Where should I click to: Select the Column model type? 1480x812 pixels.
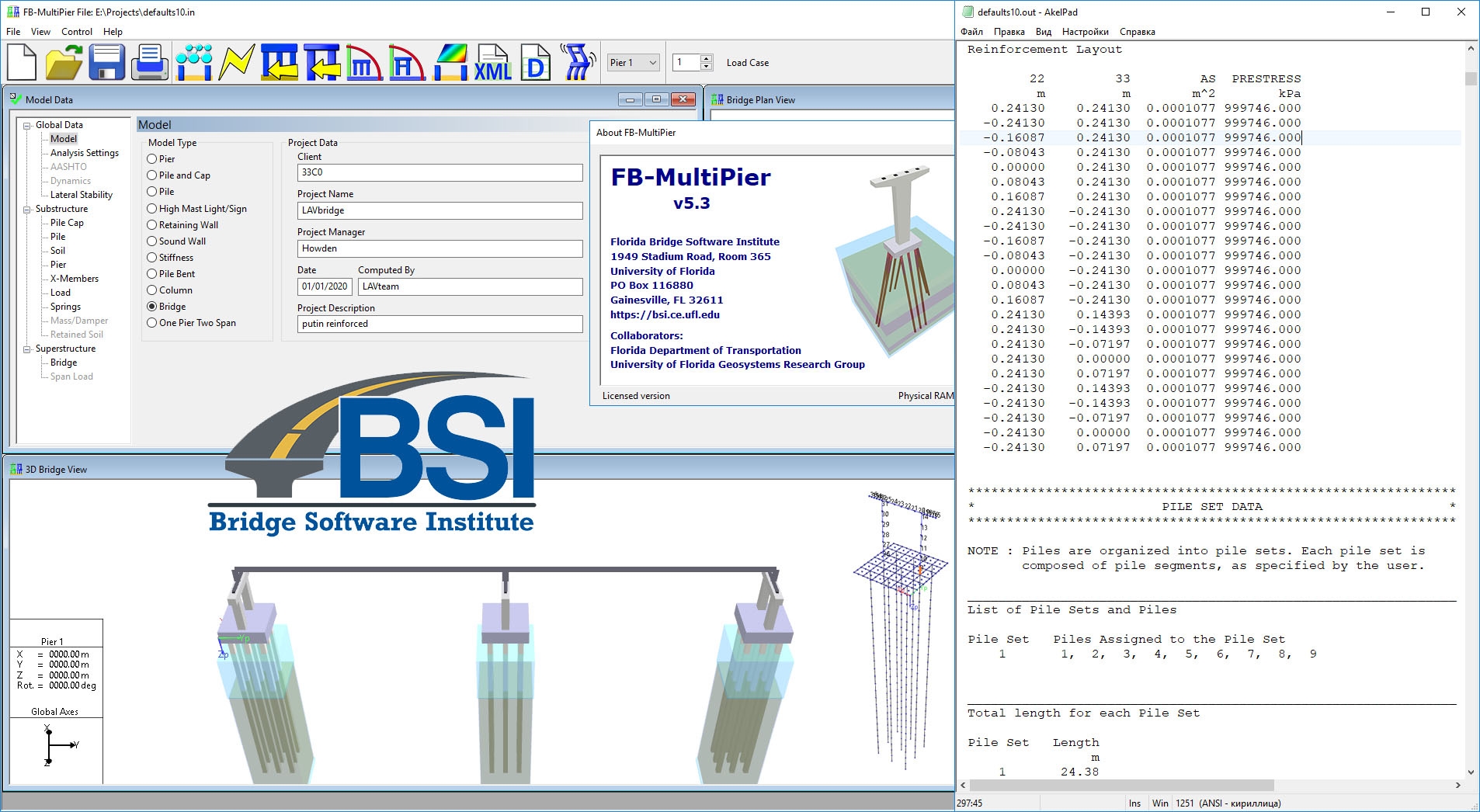[x=152, y=290]
